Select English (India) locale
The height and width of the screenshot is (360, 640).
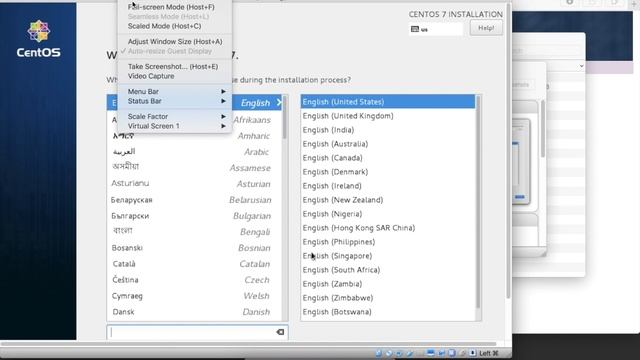(x=388, y=130)
